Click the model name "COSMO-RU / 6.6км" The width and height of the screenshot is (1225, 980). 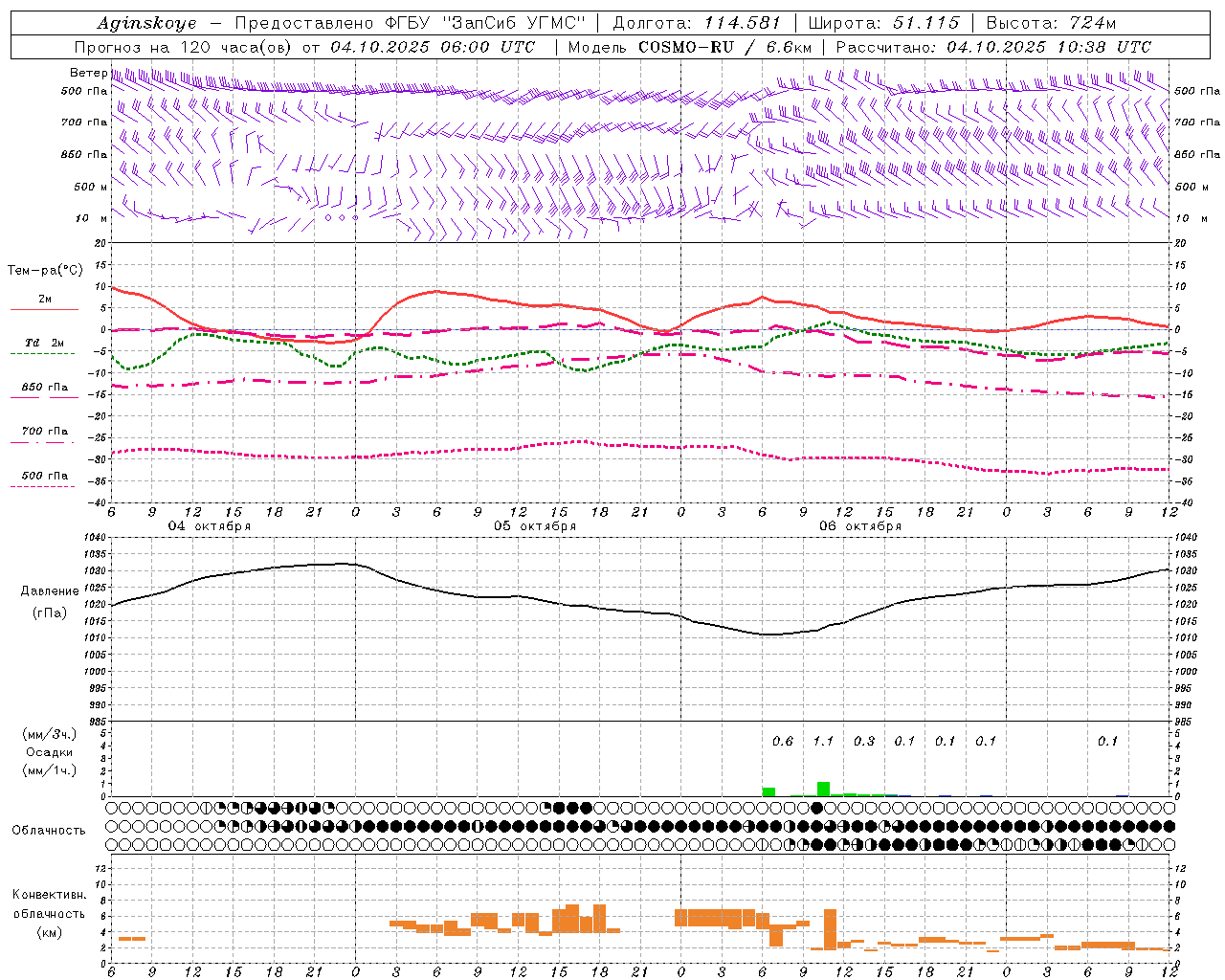tap(725, 47)
